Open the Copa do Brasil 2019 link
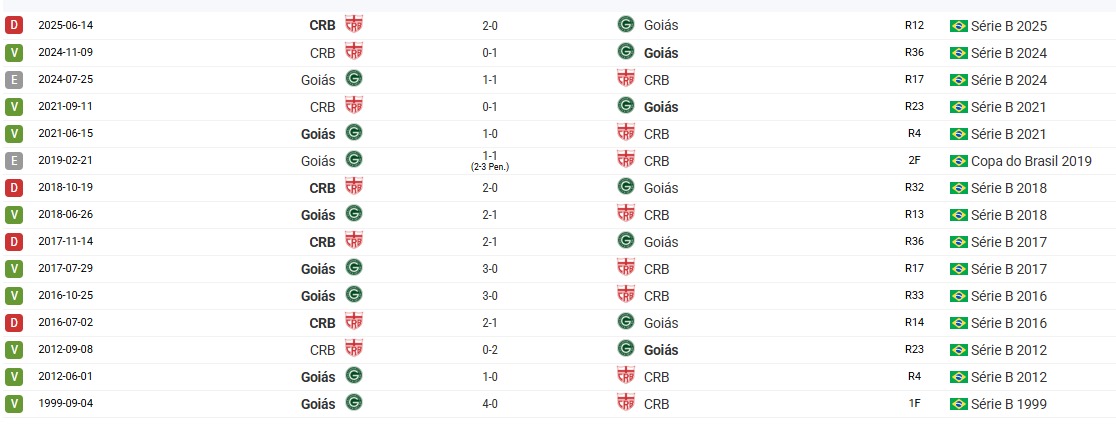The height and width of the screenshot is (435, 1116). 1031,160
